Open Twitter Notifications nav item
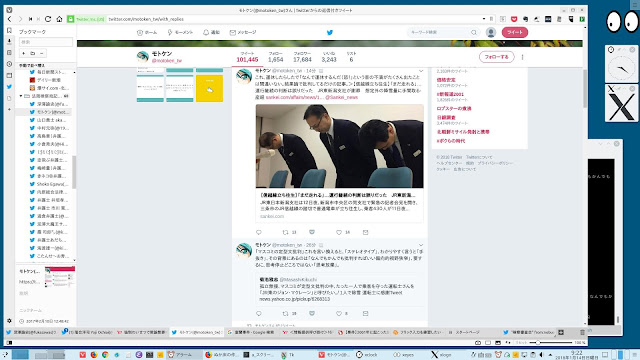Viewport: 640px width, 360px height. (x=211, y=32)
